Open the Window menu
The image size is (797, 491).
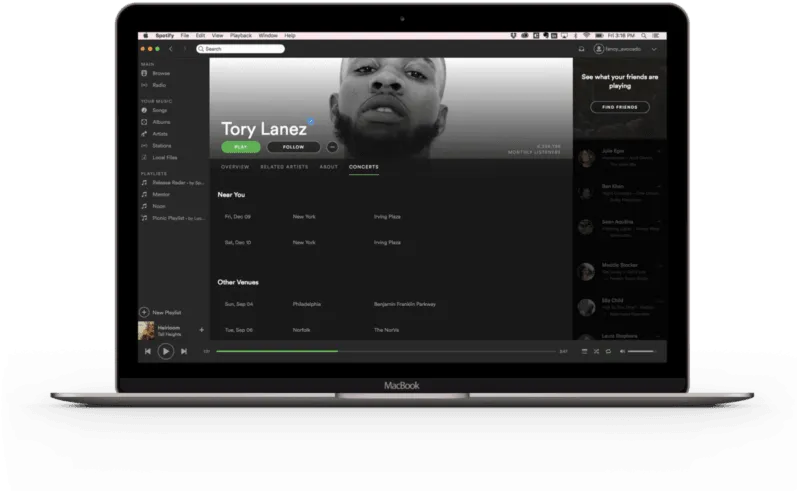coord(268,36)
